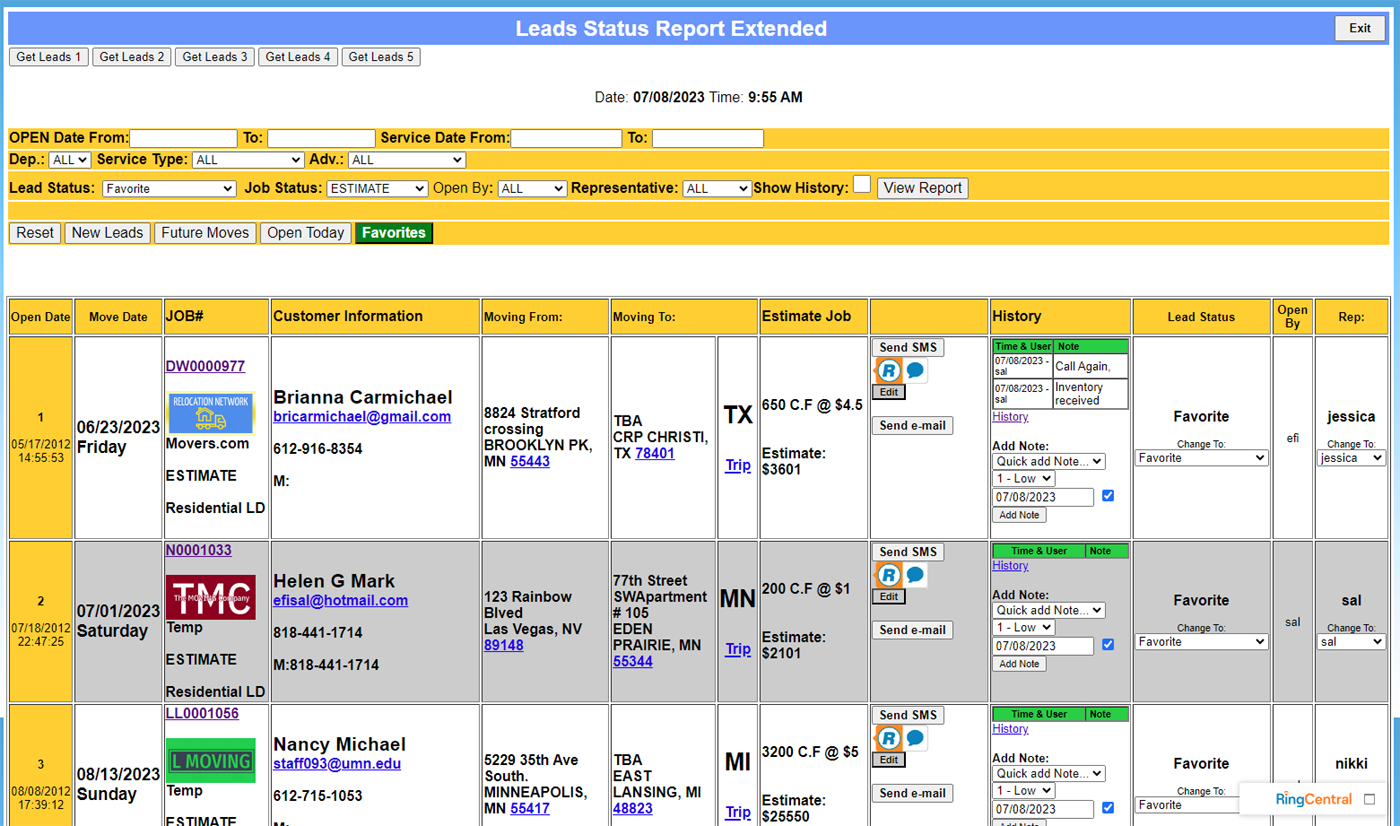
Task: Click RingCentral call icon for Brianna Carmichael
Action: click(x=887, y=371)
